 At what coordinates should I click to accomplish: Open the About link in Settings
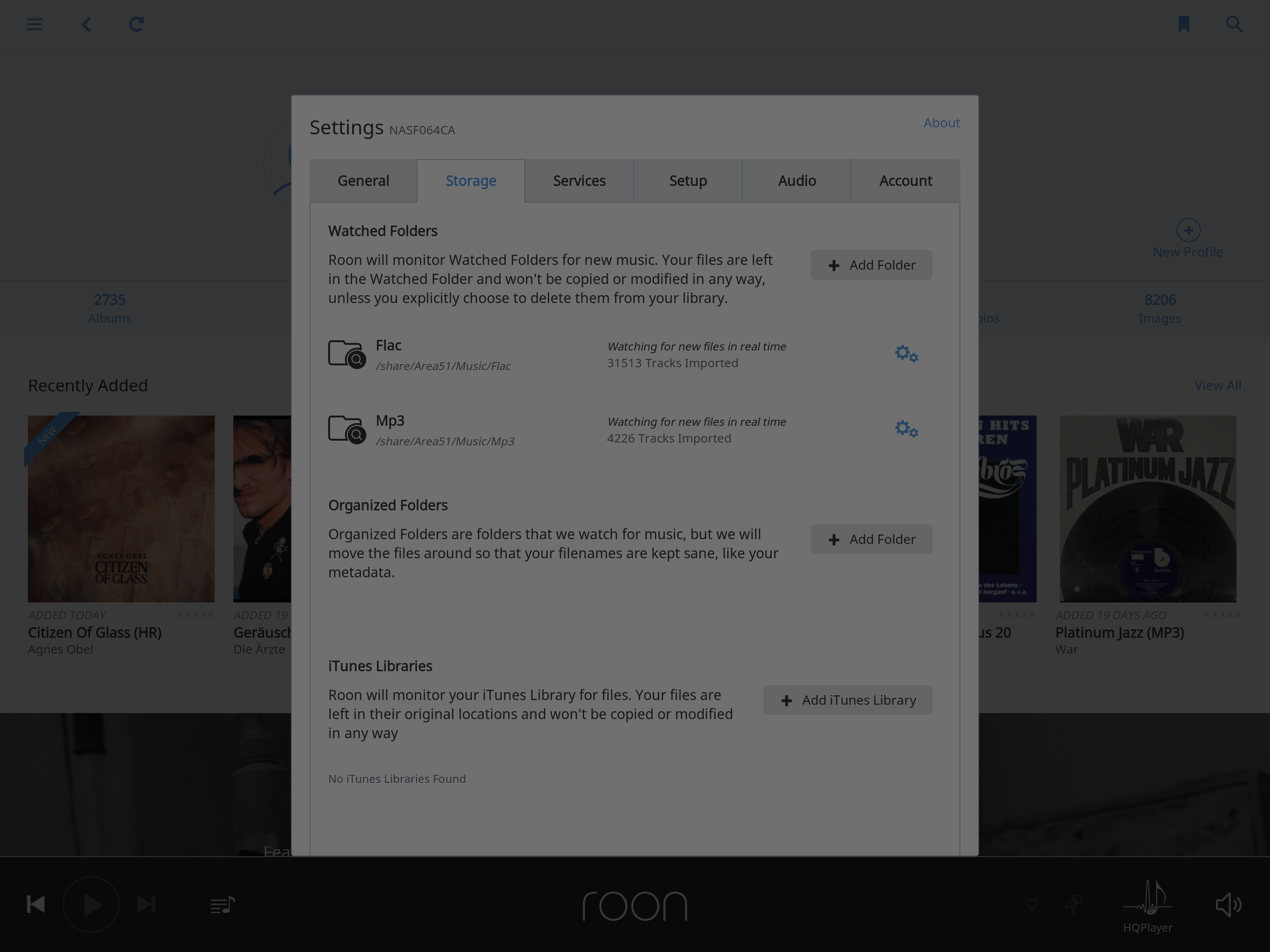click(x=942, y=123)
